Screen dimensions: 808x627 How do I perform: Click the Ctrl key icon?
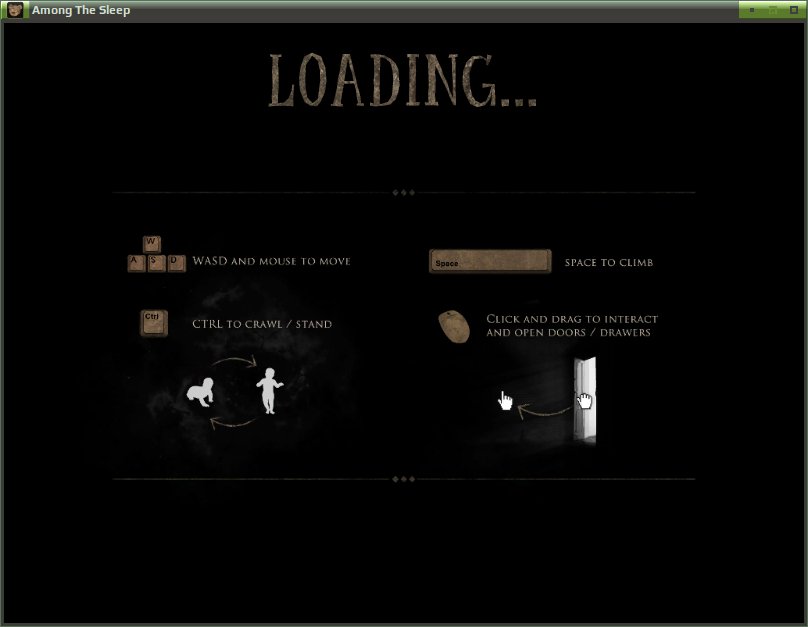click(x=154, y=323)
